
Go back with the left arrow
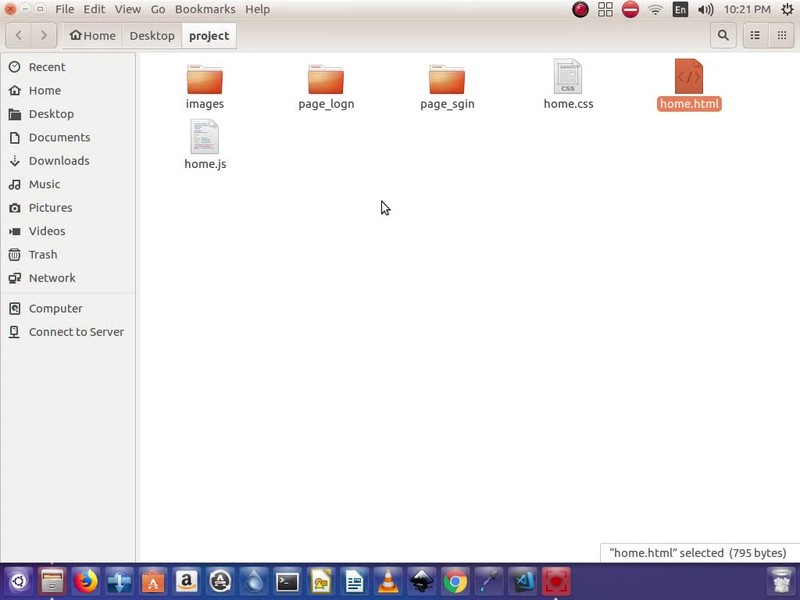[x=19, y=35]
